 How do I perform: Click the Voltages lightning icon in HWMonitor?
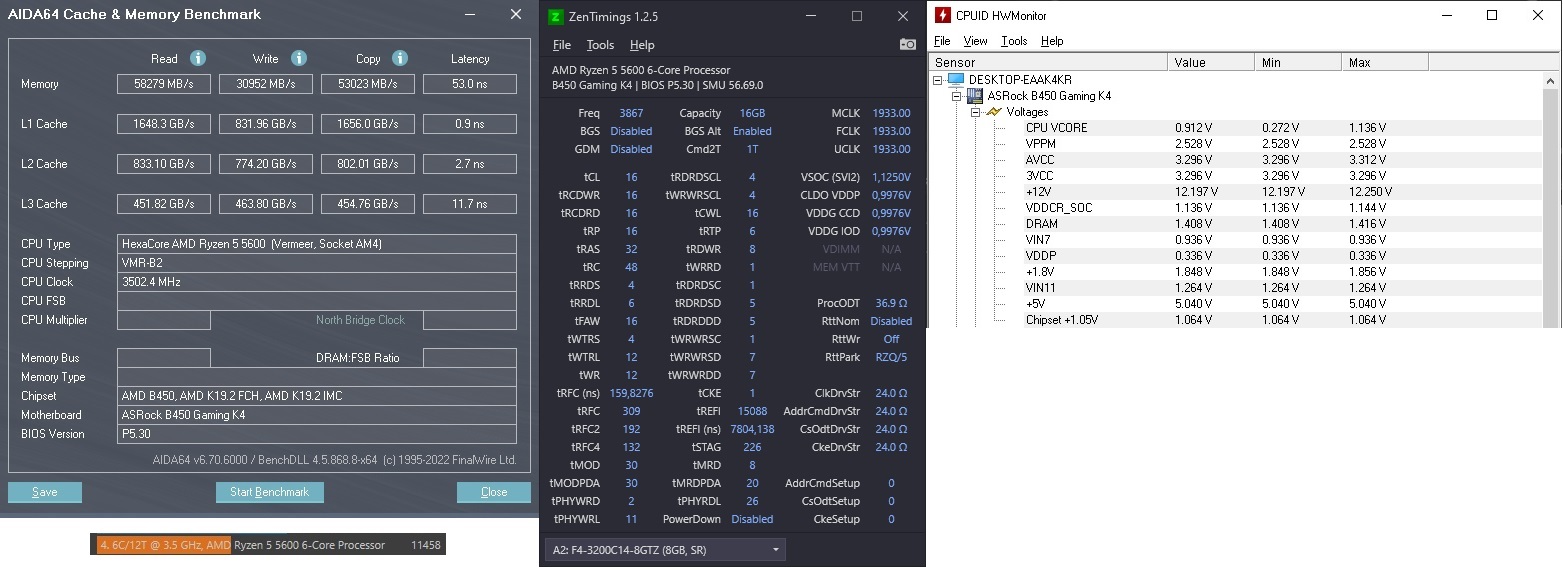(994, 112)
